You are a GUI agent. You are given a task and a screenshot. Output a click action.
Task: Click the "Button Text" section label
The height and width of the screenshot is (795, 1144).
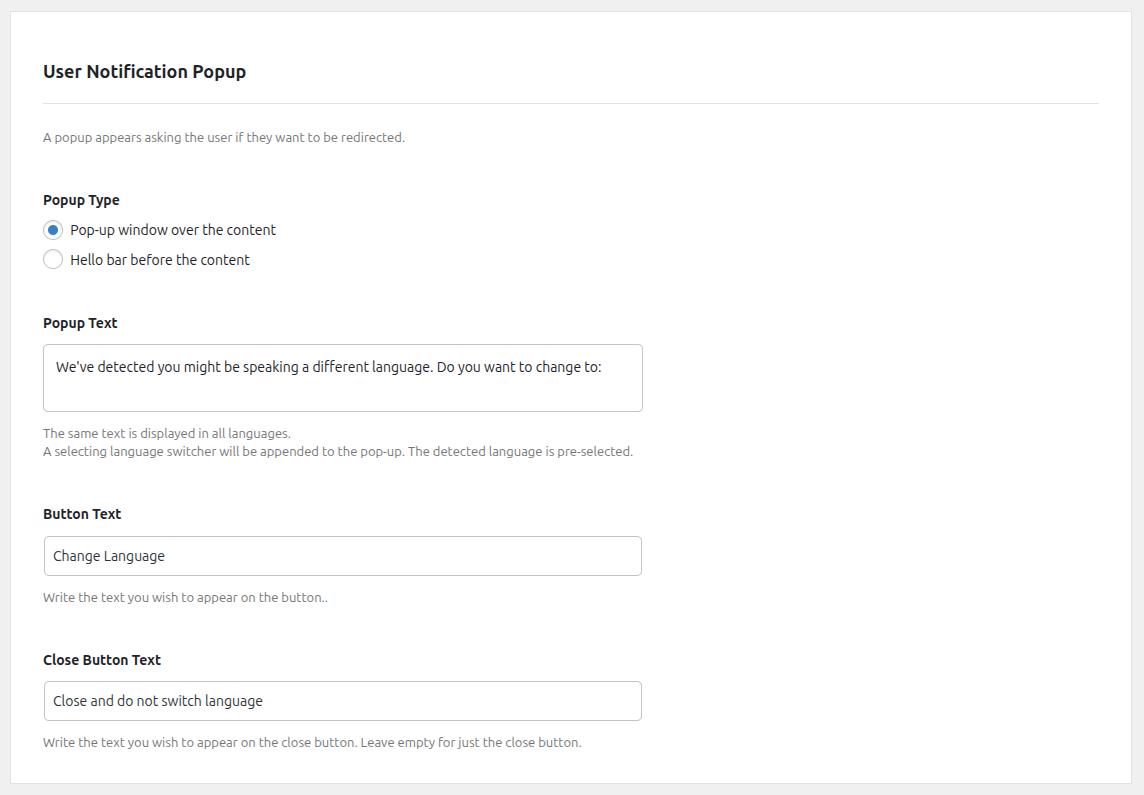pyautogui.click(x=82, y=514)
